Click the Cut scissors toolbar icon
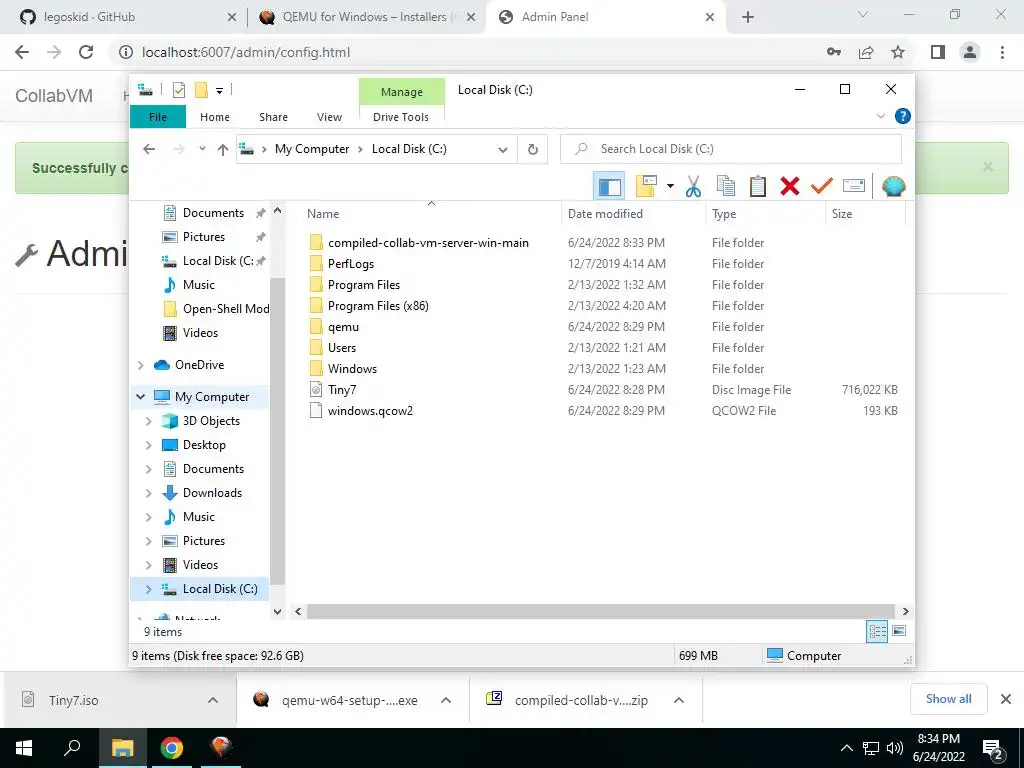Image resolution: width=1024 pixels, height=768 pixels. [x=694, y=186]
